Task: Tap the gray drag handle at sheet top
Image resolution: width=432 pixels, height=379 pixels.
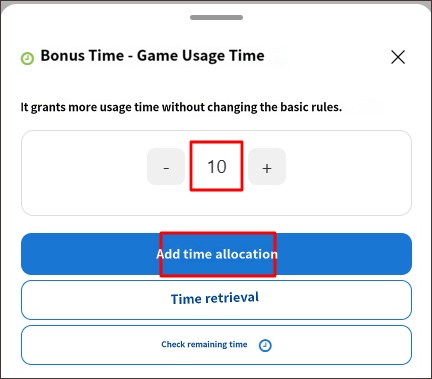Action: [x=216, y=17]
